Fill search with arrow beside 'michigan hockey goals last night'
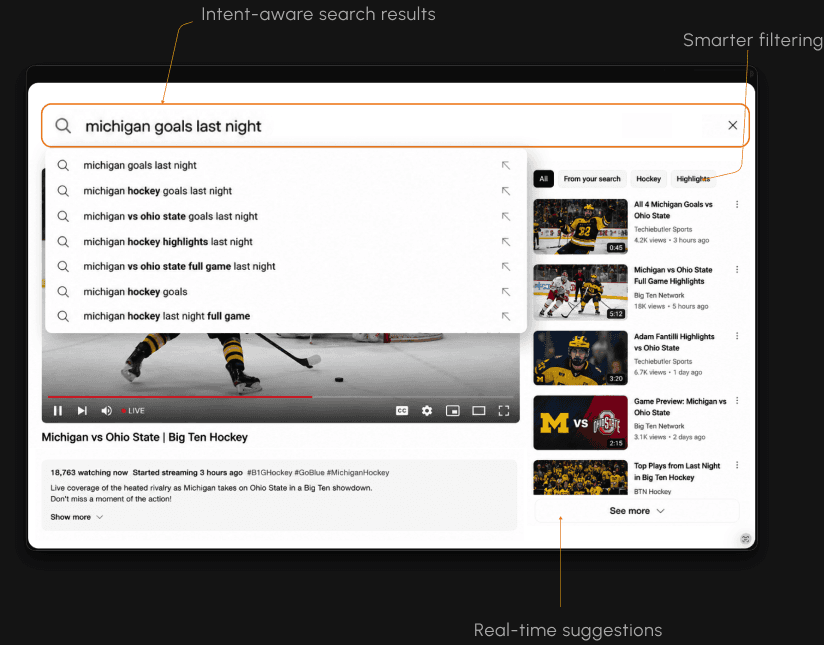 [x=506, y=191]
